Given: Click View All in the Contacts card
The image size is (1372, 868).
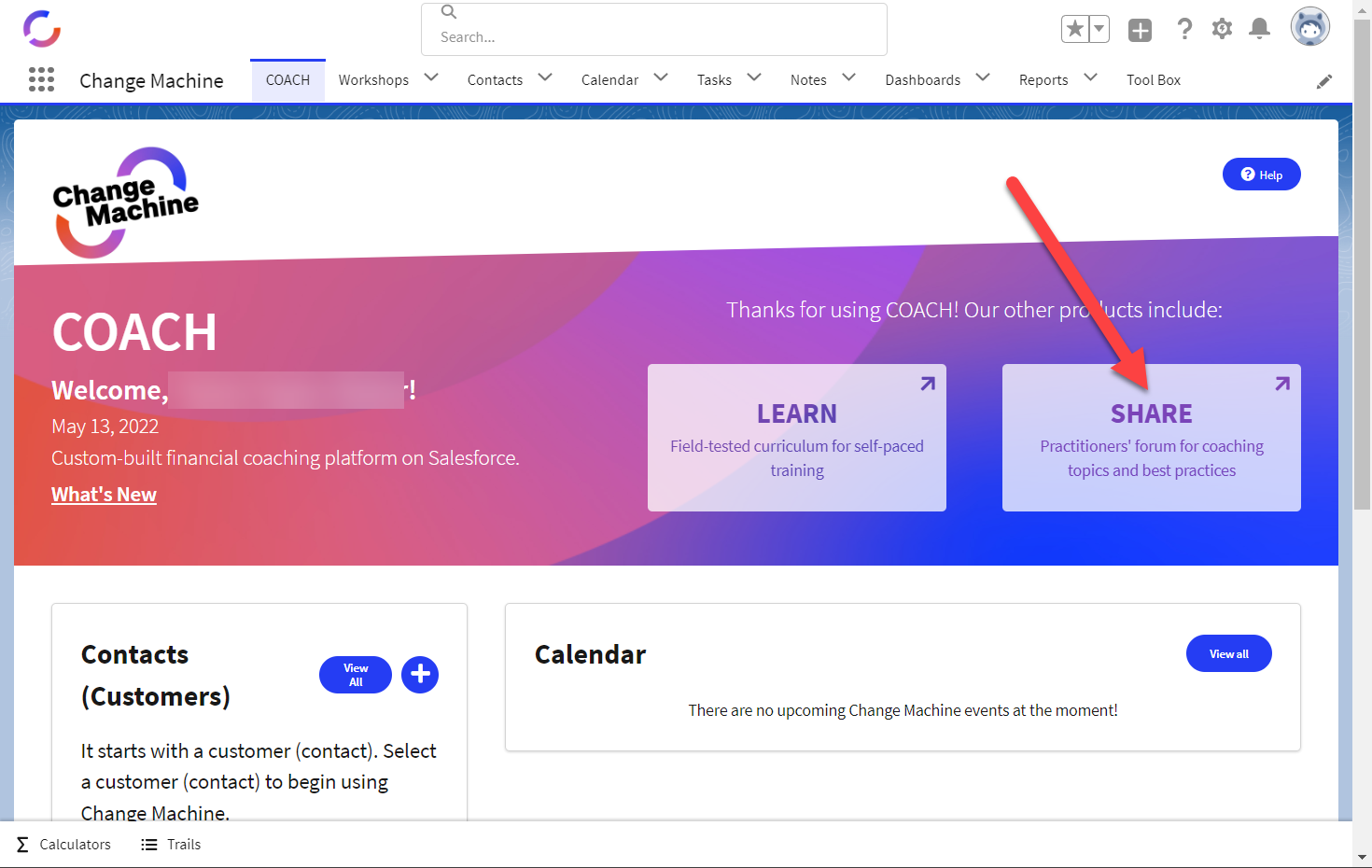Looking at the screenshot, I should coord(356,675).
